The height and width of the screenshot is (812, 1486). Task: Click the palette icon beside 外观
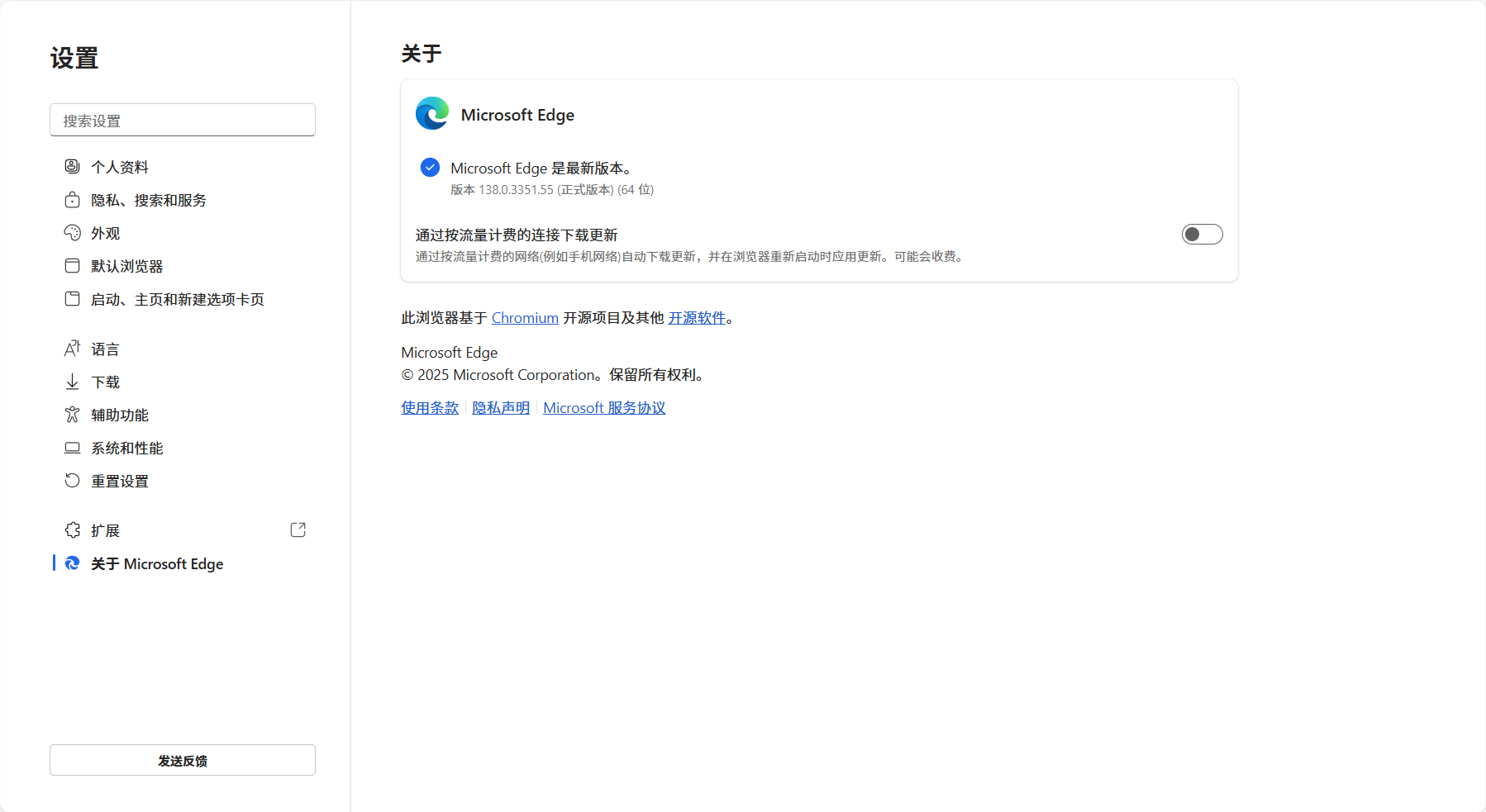[x=73, y=232]
